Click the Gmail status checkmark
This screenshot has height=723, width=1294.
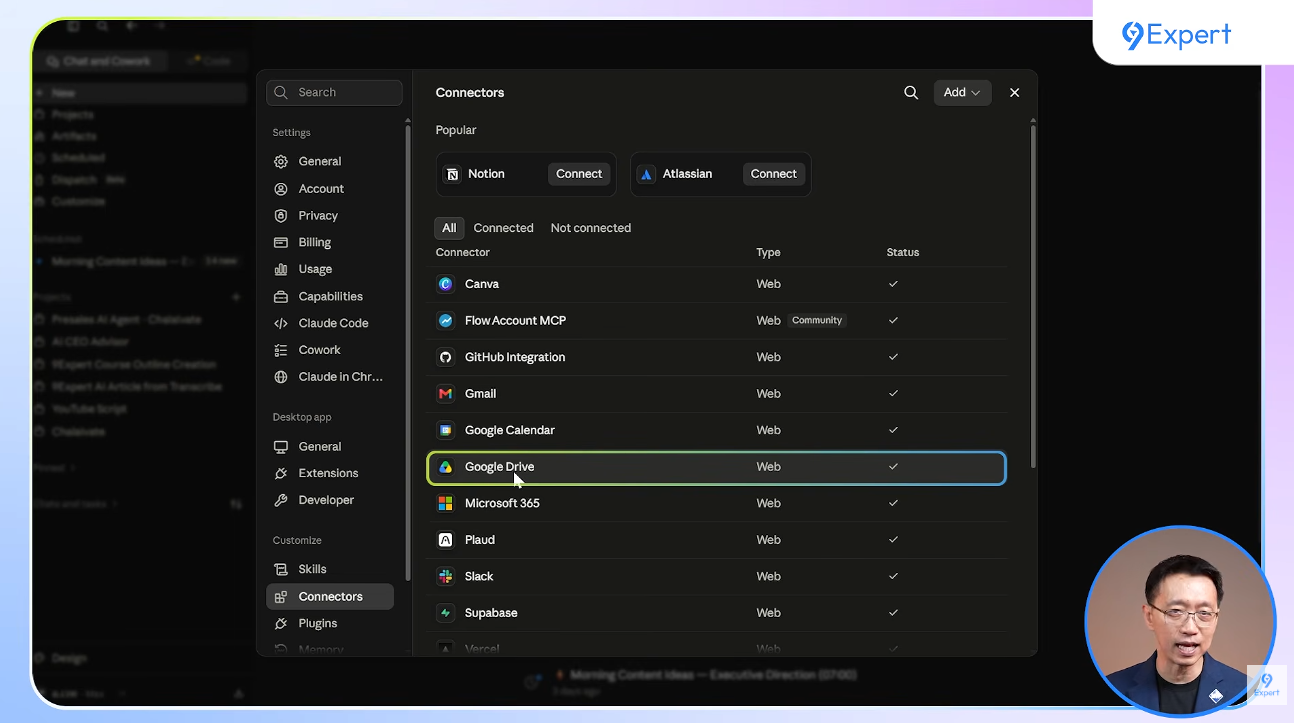893,394
